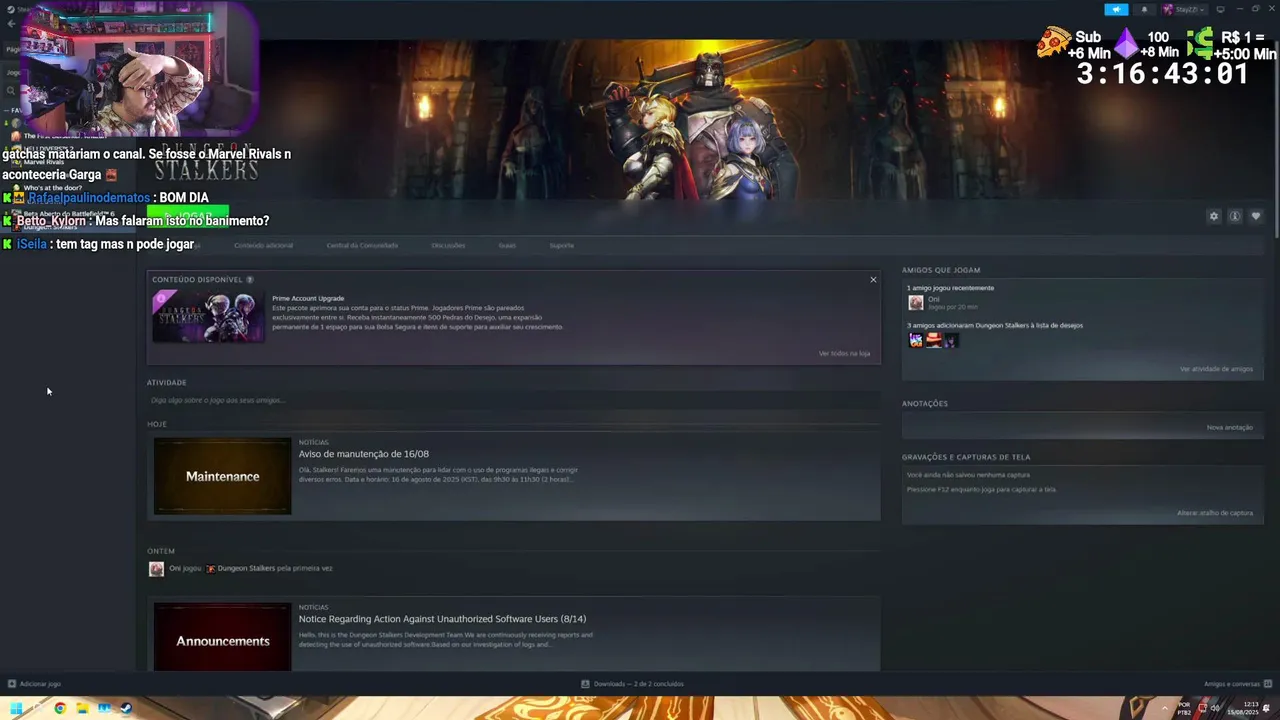The width and height of the screenshot is (1280, 720).
Task: Open Google Chrome from the taskbar
Action: click(60, 708)
